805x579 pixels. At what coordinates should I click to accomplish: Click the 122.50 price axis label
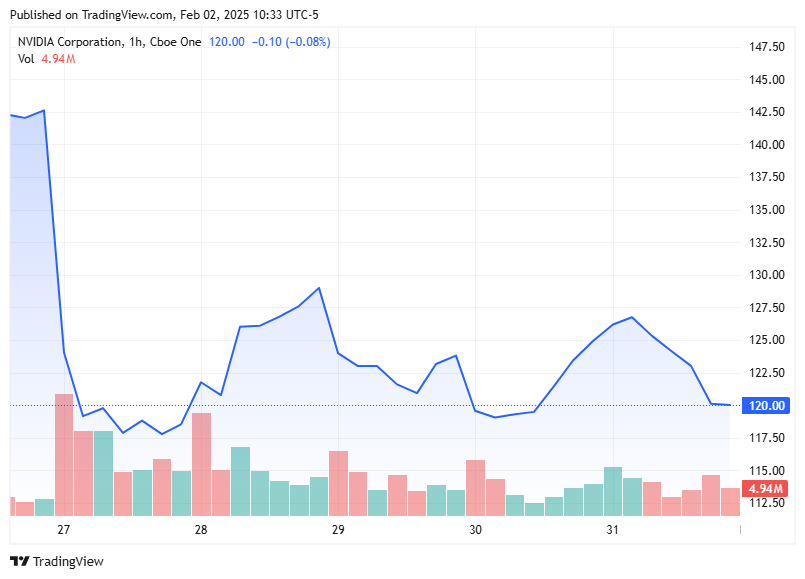(x=766, y=373)
